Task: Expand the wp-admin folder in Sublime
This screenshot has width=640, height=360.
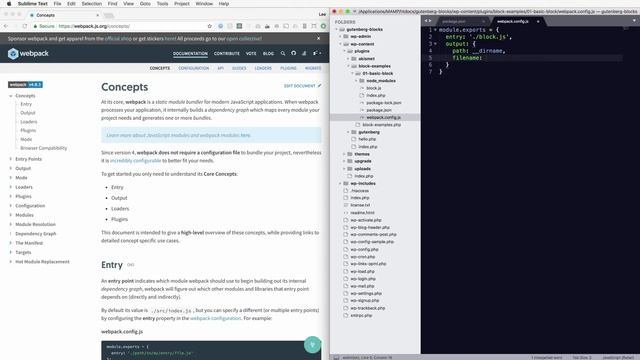Action: (x=340, y=37)
